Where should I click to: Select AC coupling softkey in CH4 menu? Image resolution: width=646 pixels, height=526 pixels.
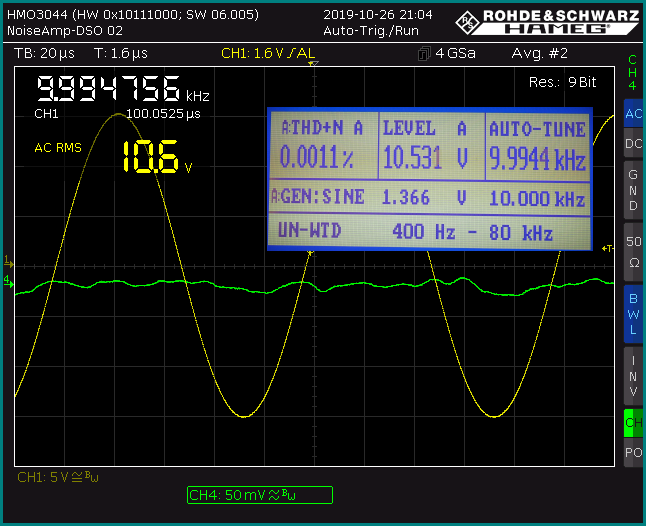[x=633, y=114]
